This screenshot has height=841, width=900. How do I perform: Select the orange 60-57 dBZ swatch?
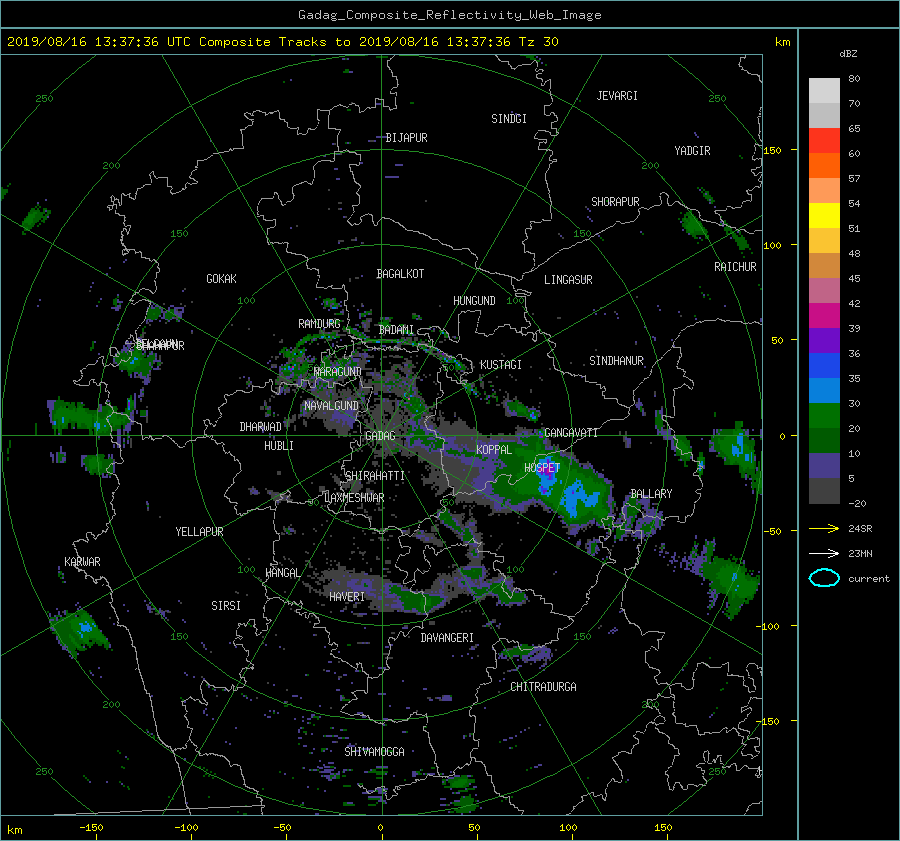point(824,165)
